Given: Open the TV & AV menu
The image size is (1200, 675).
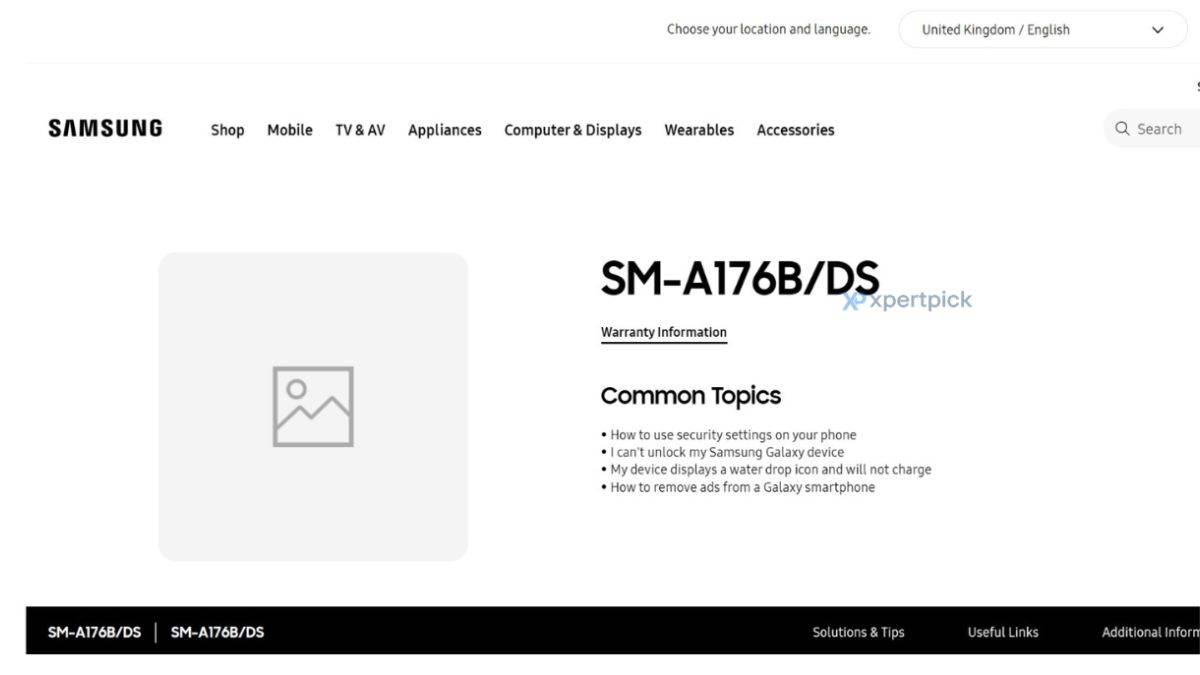Looking at the screenshot, I should 360,130.
